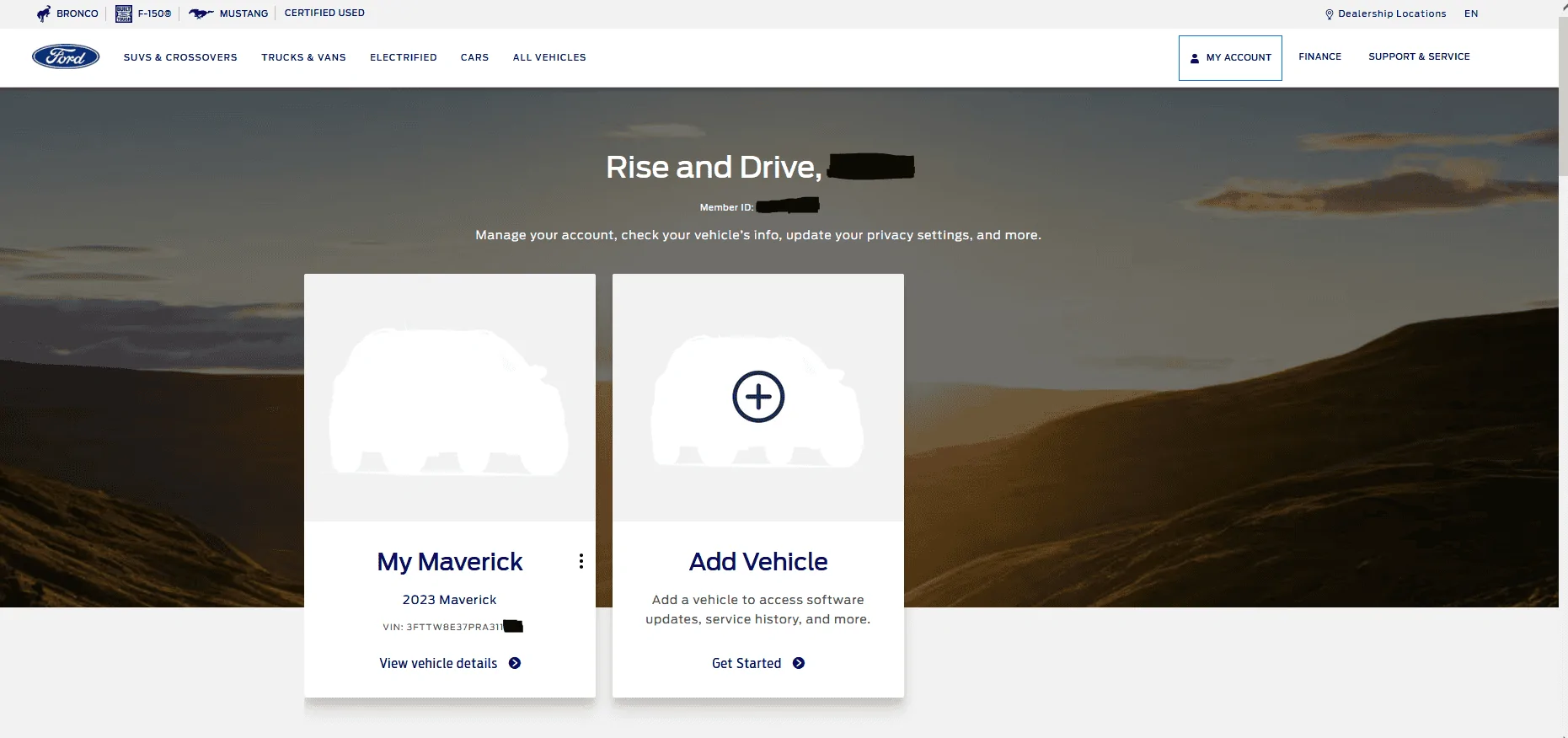
Task: Click View vehicle details link
Action: coord(450,663)
